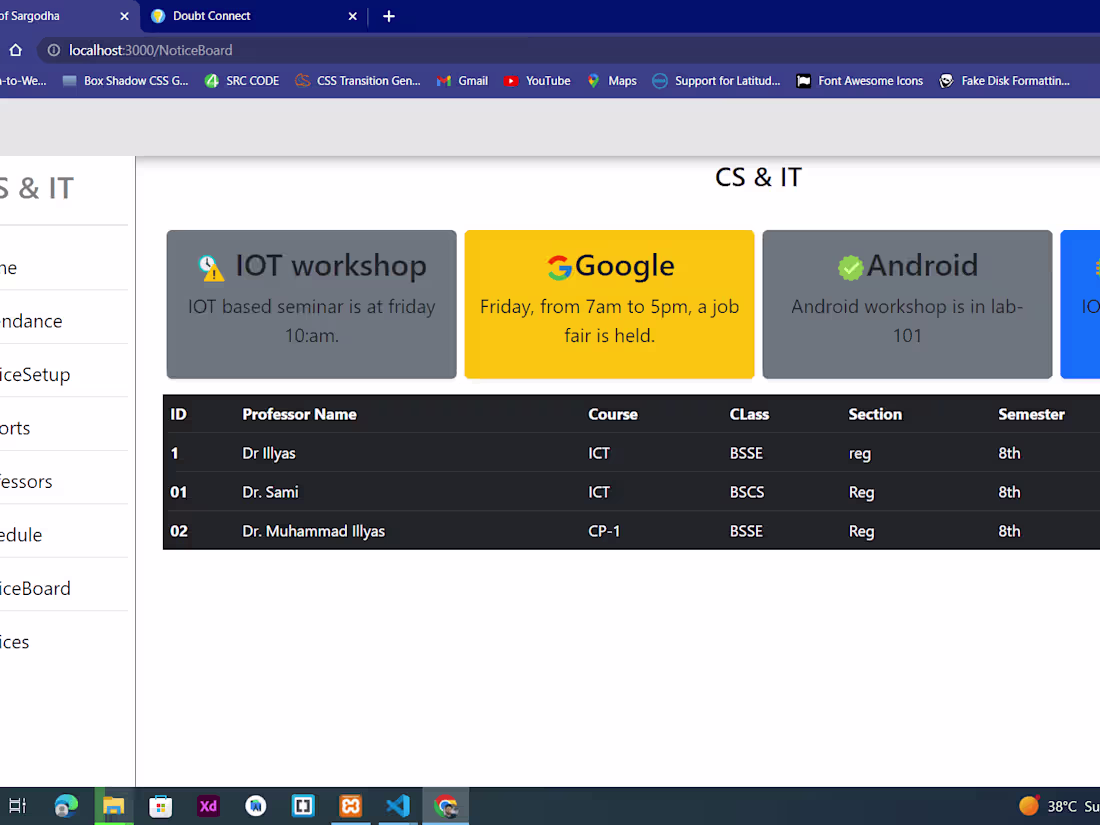Click the site information icon in address bar

(53, 50)
